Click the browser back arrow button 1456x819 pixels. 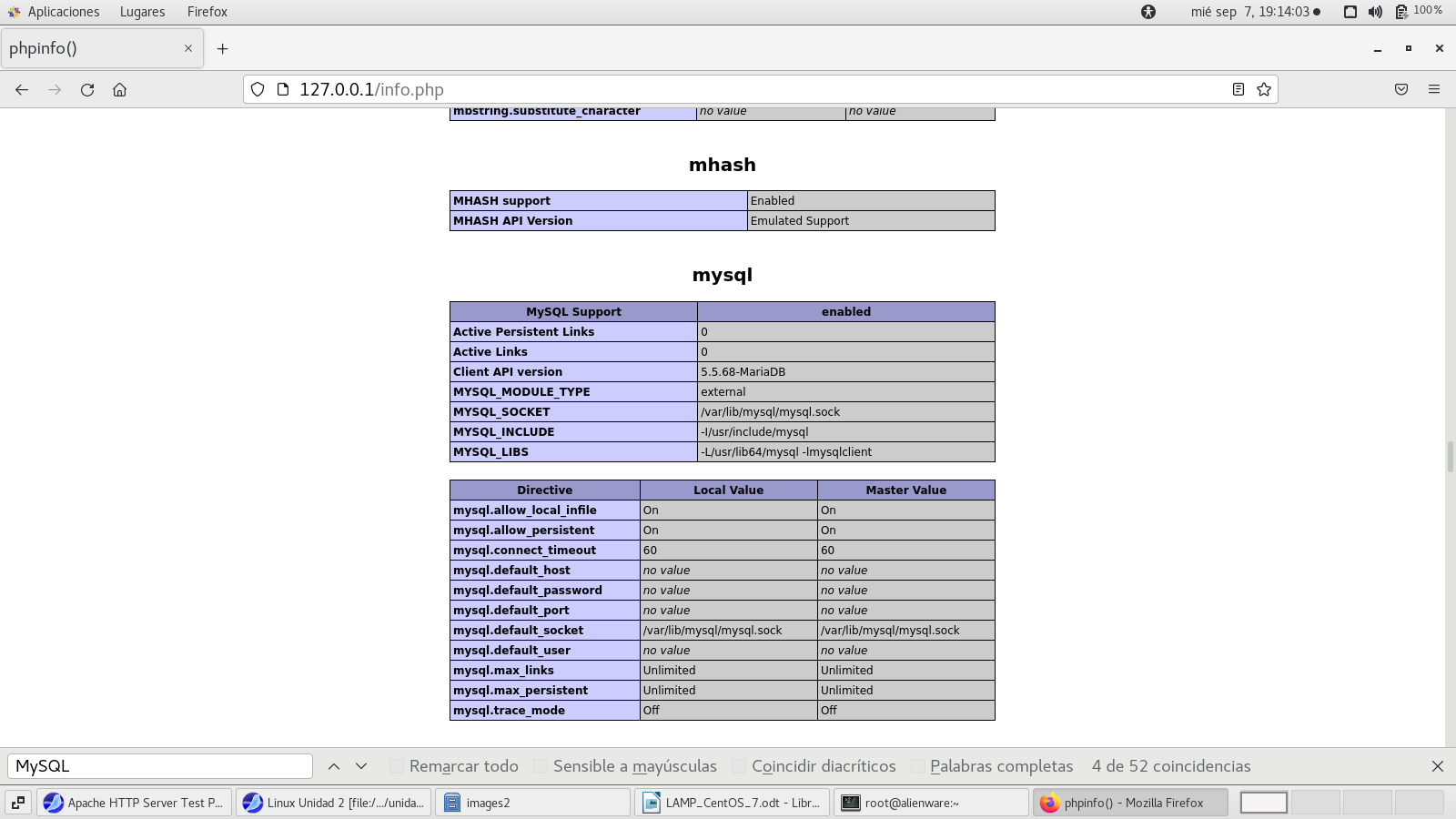coord(22,89)
